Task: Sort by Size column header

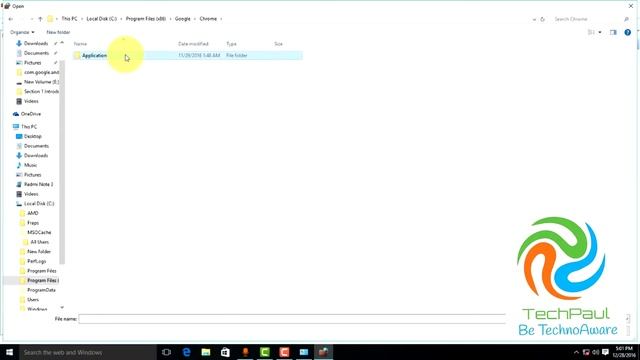Action: 278,44
